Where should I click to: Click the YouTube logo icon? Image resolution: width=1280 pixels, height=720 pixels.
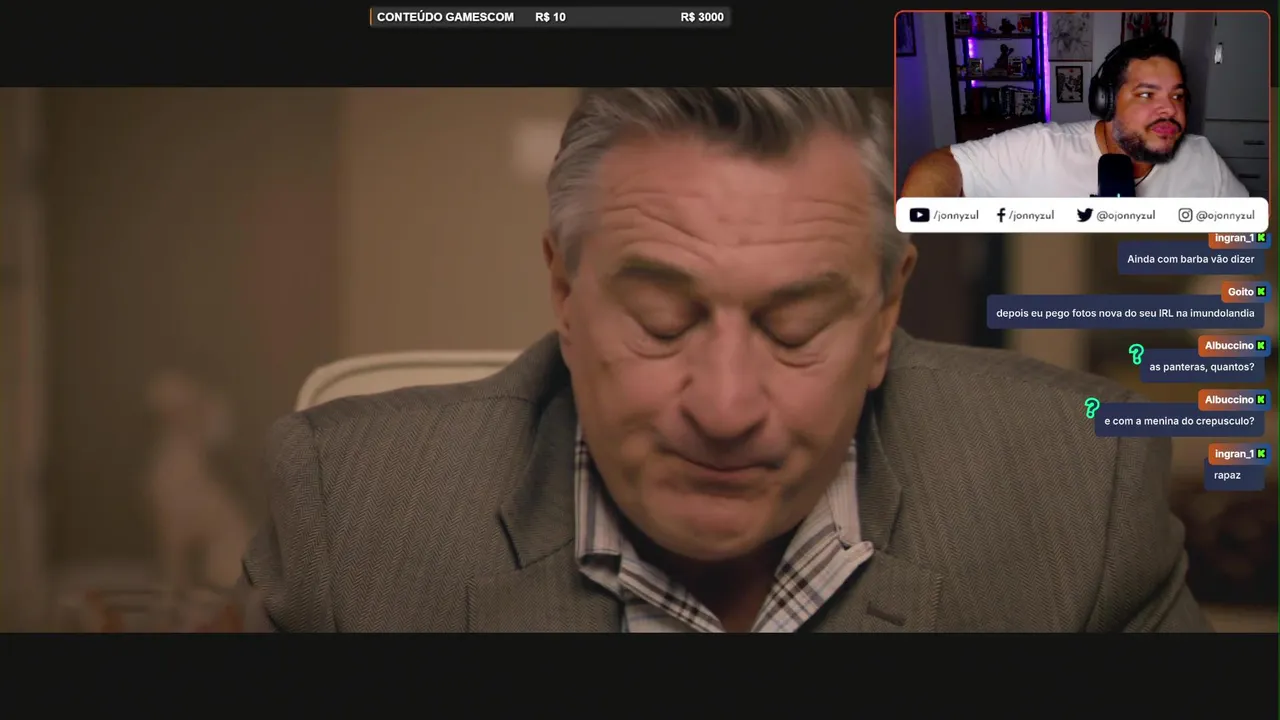919,215
